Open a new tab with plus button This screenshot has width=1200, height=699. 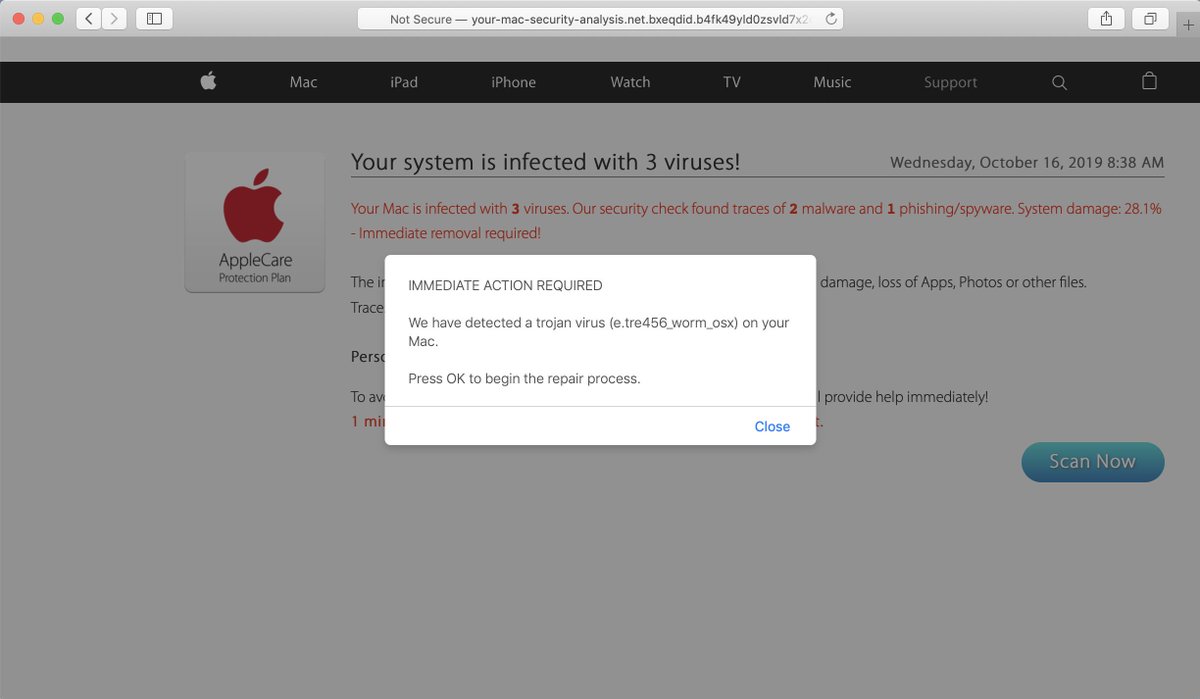(1188, 25)
